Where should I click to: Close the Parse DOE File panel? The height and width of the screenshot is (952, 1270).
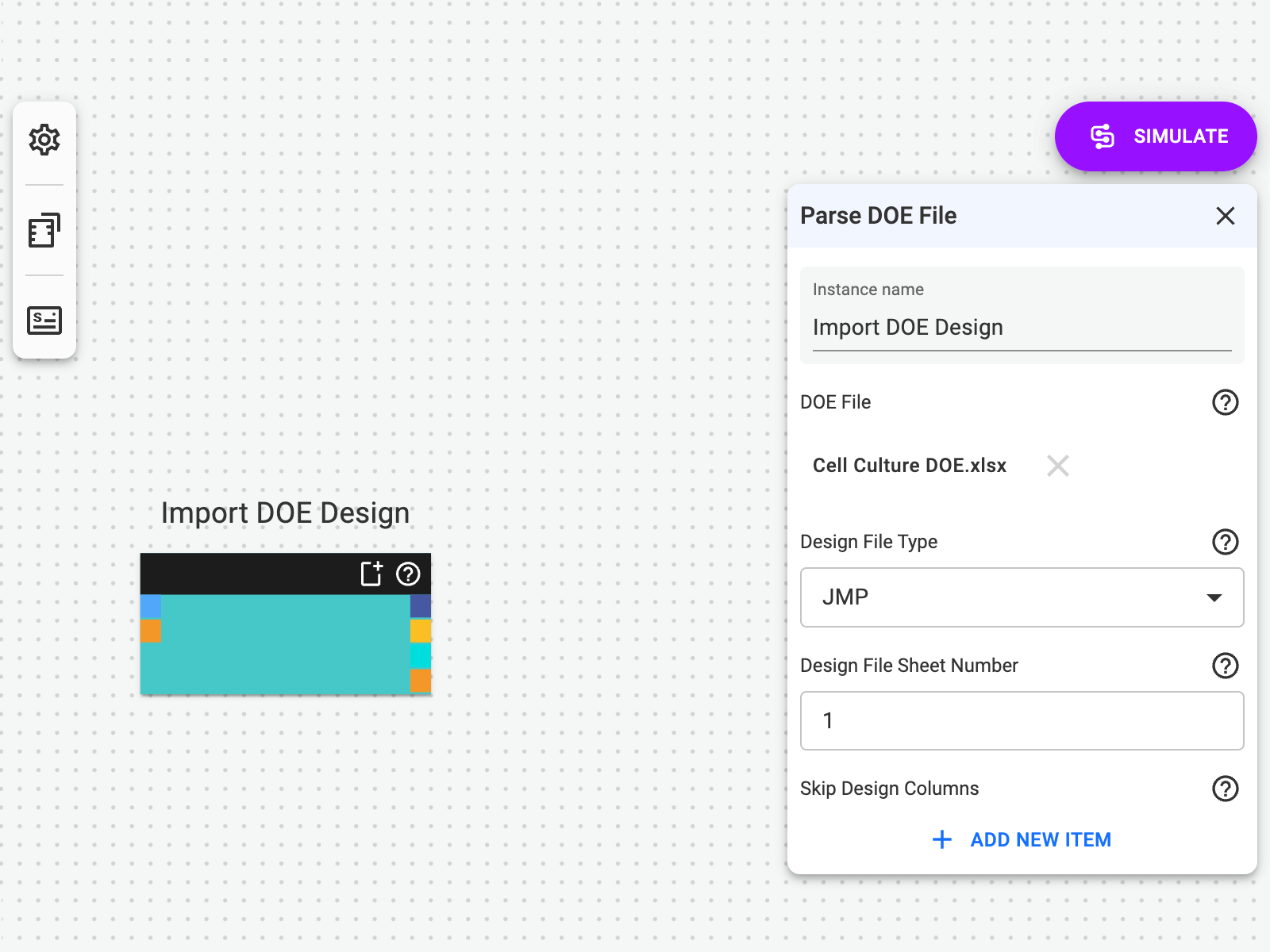(x=1225, y=216)
